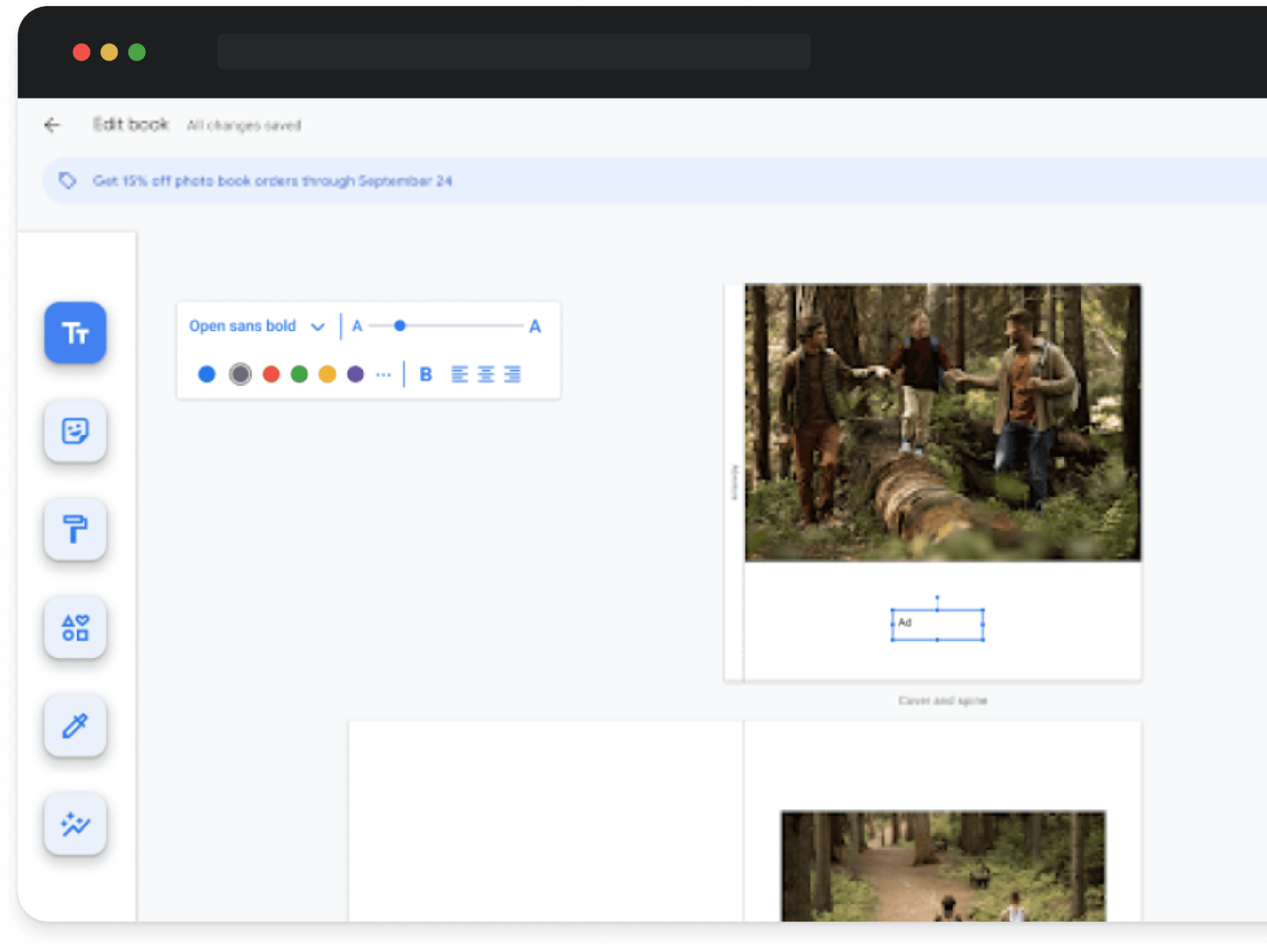Choose the red color swatch

pyautogui.click(x=271, y=374)
